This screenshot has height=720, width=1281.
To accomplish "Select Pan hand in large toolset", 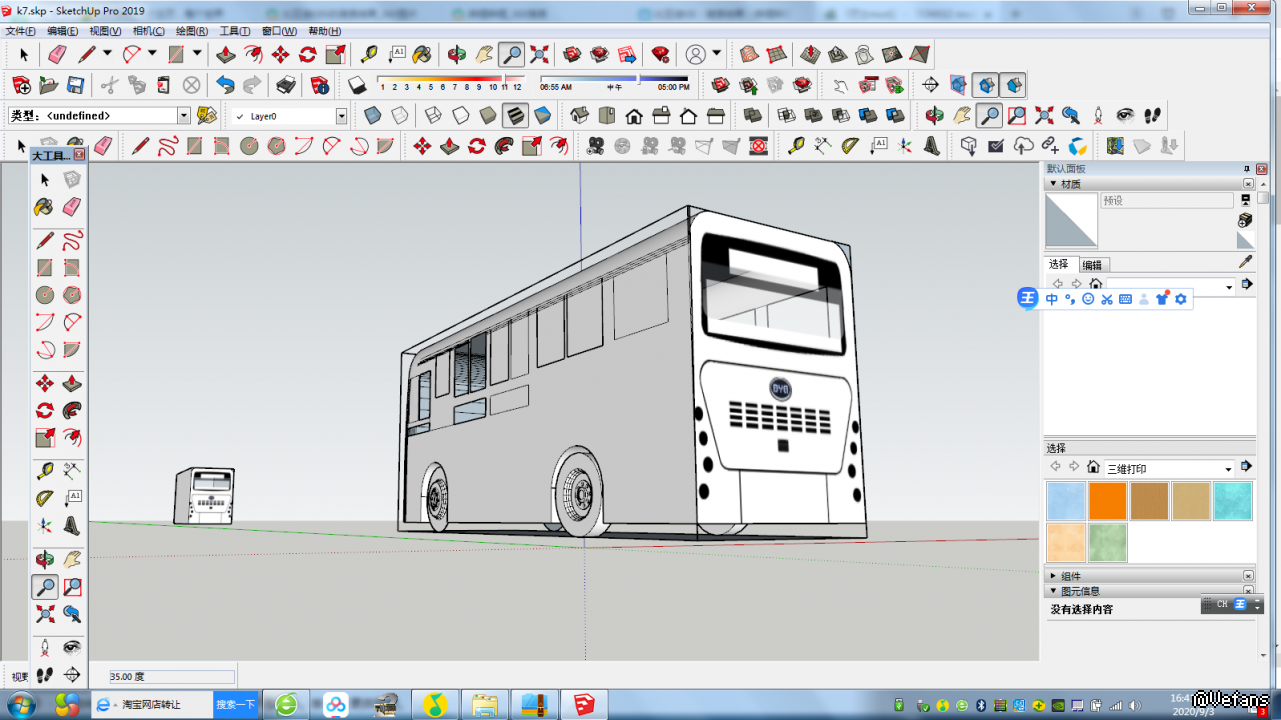I will (72, 560).
